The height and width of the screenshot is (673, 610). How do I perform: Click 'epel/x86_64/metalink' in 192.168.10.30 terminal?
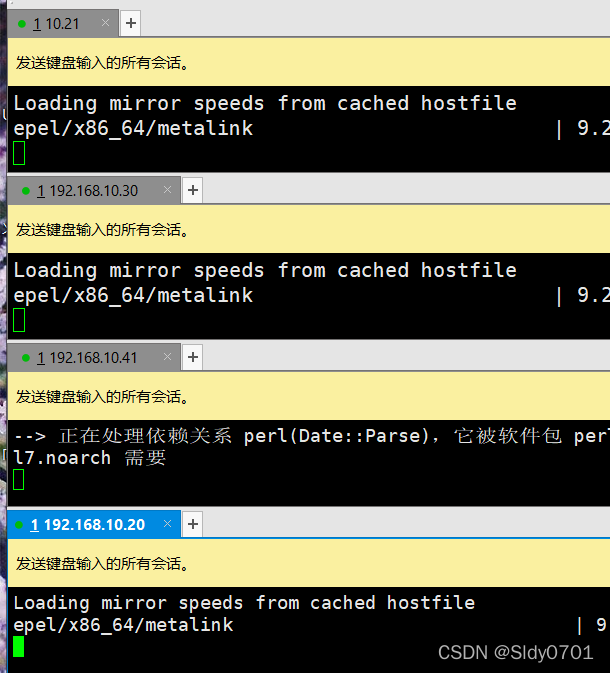pyautogui.click(x=133, y=295)
